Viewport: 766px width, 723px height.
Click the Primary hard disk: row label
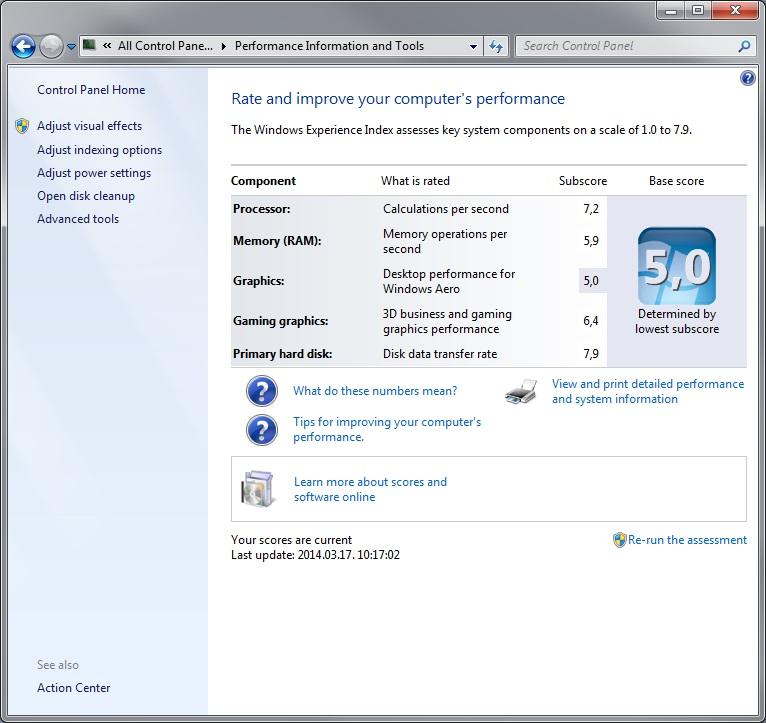point(282,354)
